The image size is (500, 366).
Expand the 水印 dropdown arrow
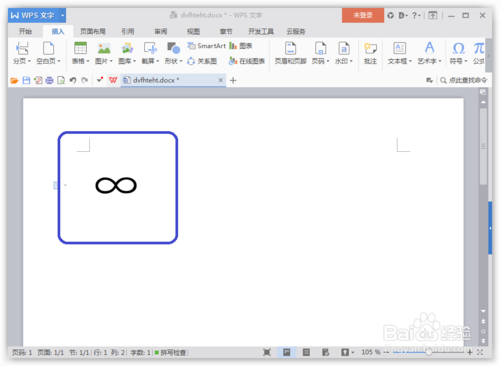click(351, 61)
